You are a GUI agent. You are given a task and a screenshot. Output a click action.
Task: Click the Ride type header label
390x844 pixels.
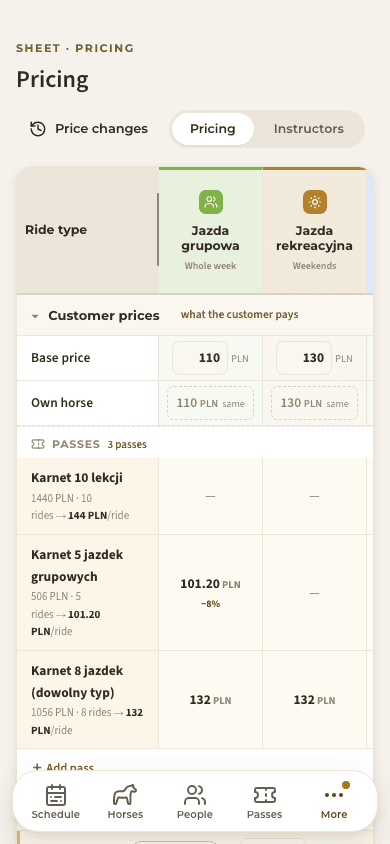pos(56,230)
